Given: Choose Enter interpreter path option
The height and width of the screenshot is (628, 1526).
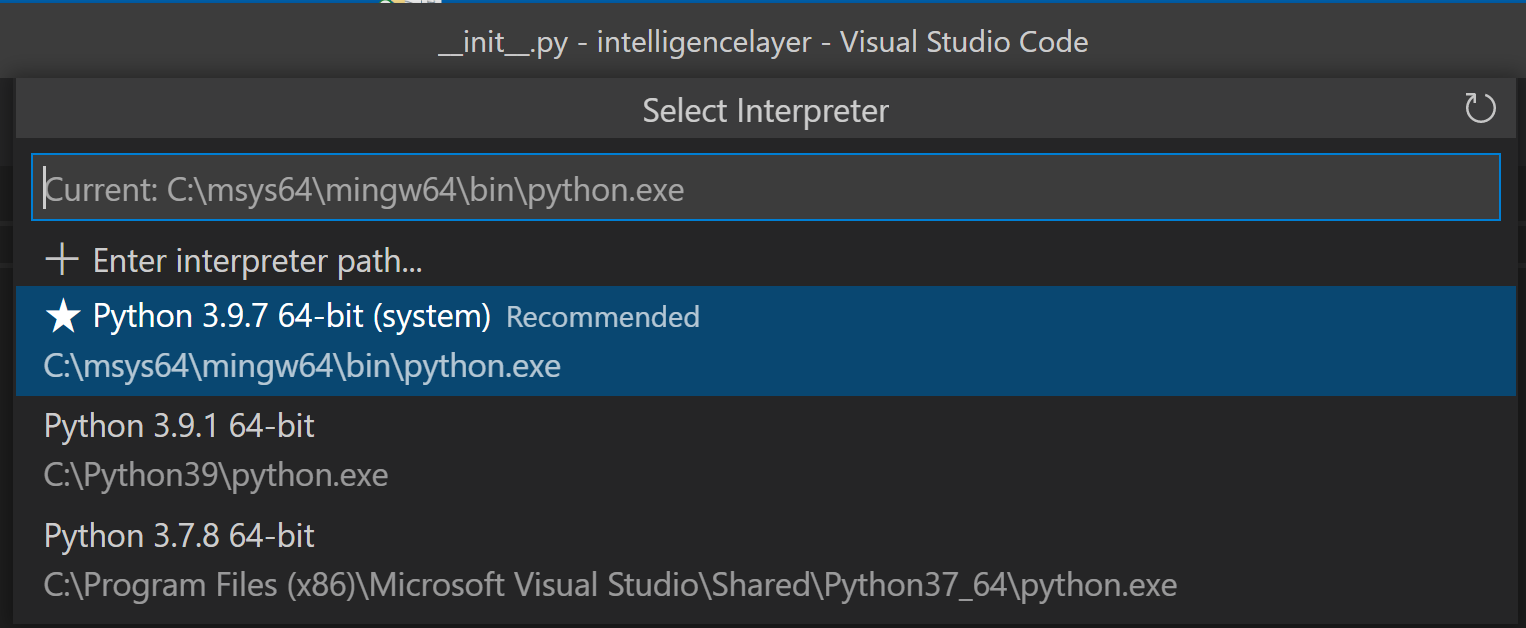Looking at the screenshot, I should pos(766,261).
